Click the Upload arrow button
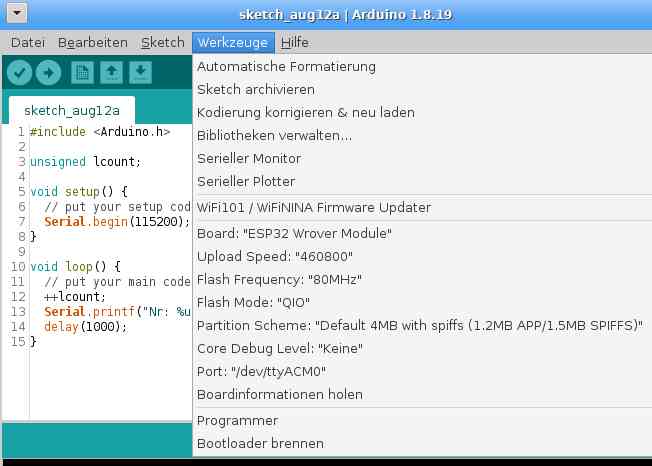 (48, 73)
